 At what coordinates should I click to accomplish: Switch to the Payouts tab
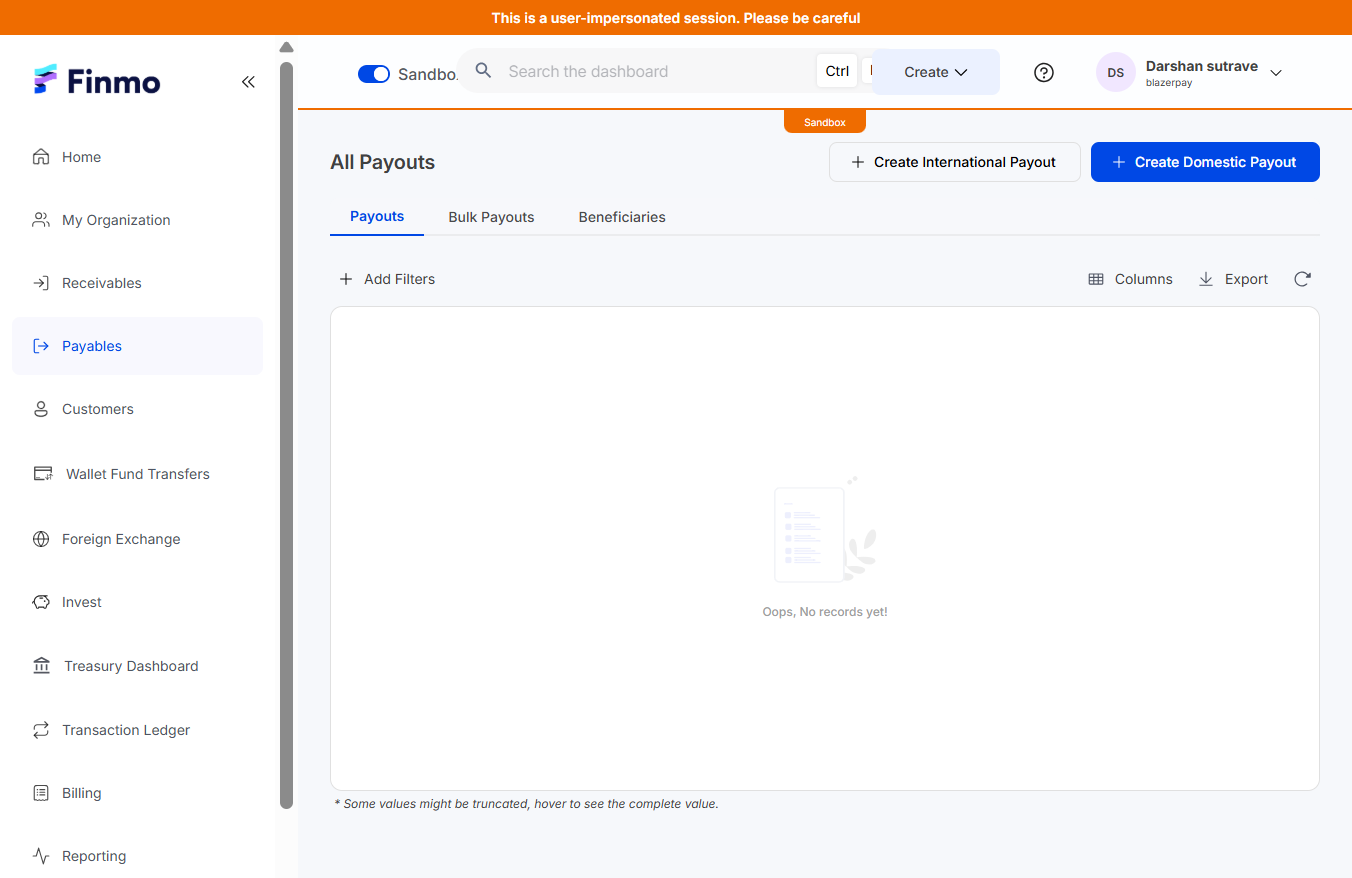click(377, 217)
